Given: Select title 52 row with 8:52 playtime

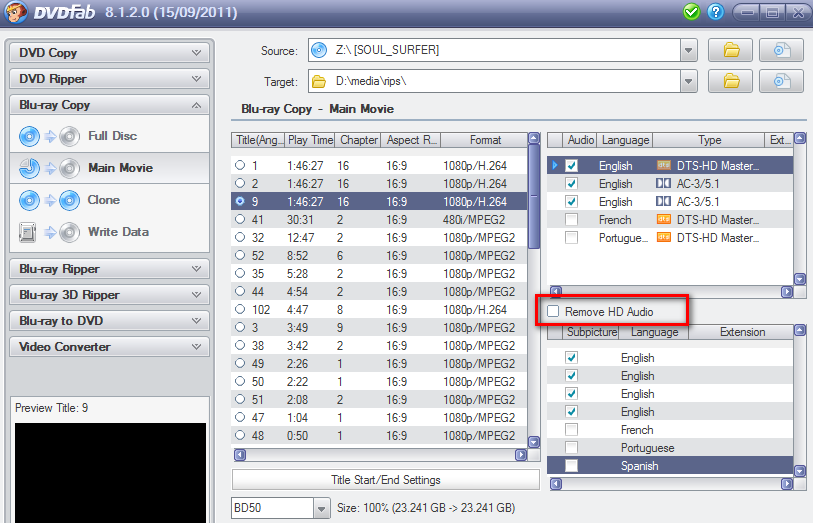Looking at the screenshot, I should (x=379, y=256).
